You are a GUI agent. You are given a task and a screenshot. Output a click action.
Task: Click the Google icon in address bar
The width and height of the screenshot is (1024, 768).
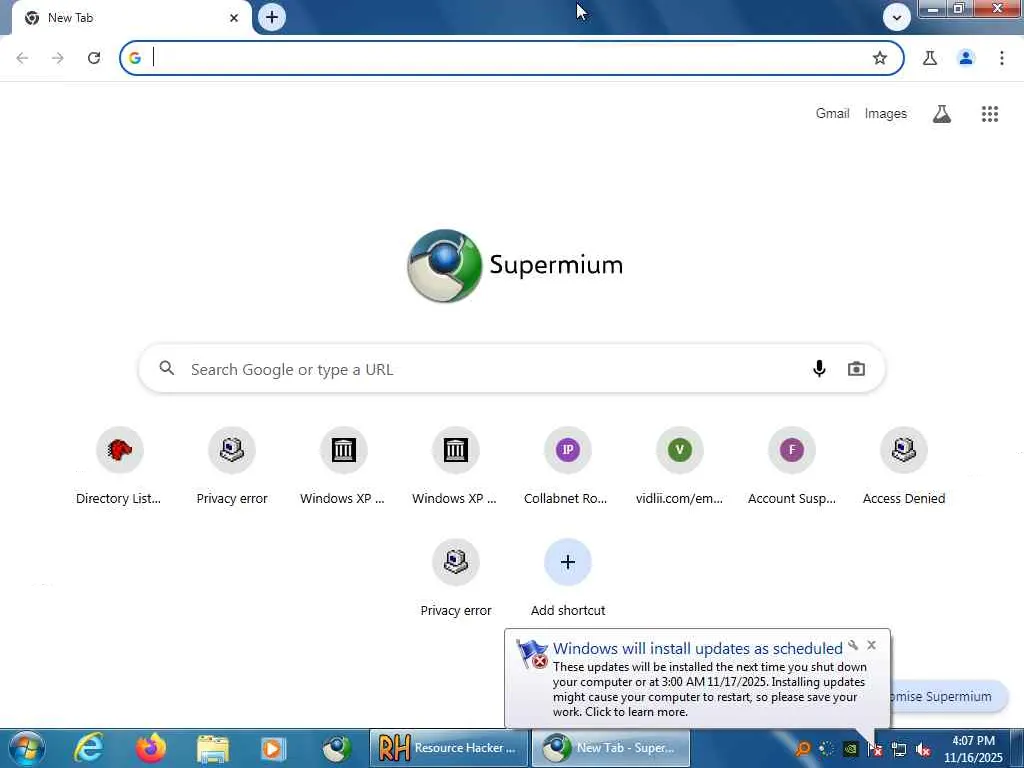point(135,58)
